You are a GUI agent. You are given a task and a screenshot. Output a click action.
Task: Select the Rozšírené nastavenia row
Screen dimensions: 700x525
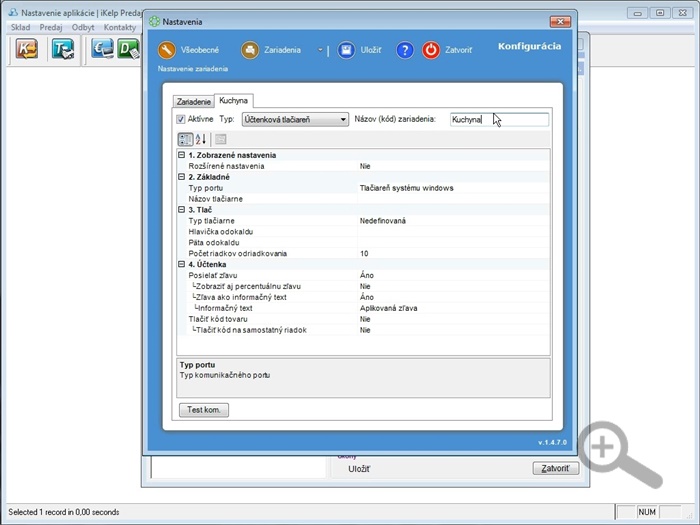click(x=363, y=166)
